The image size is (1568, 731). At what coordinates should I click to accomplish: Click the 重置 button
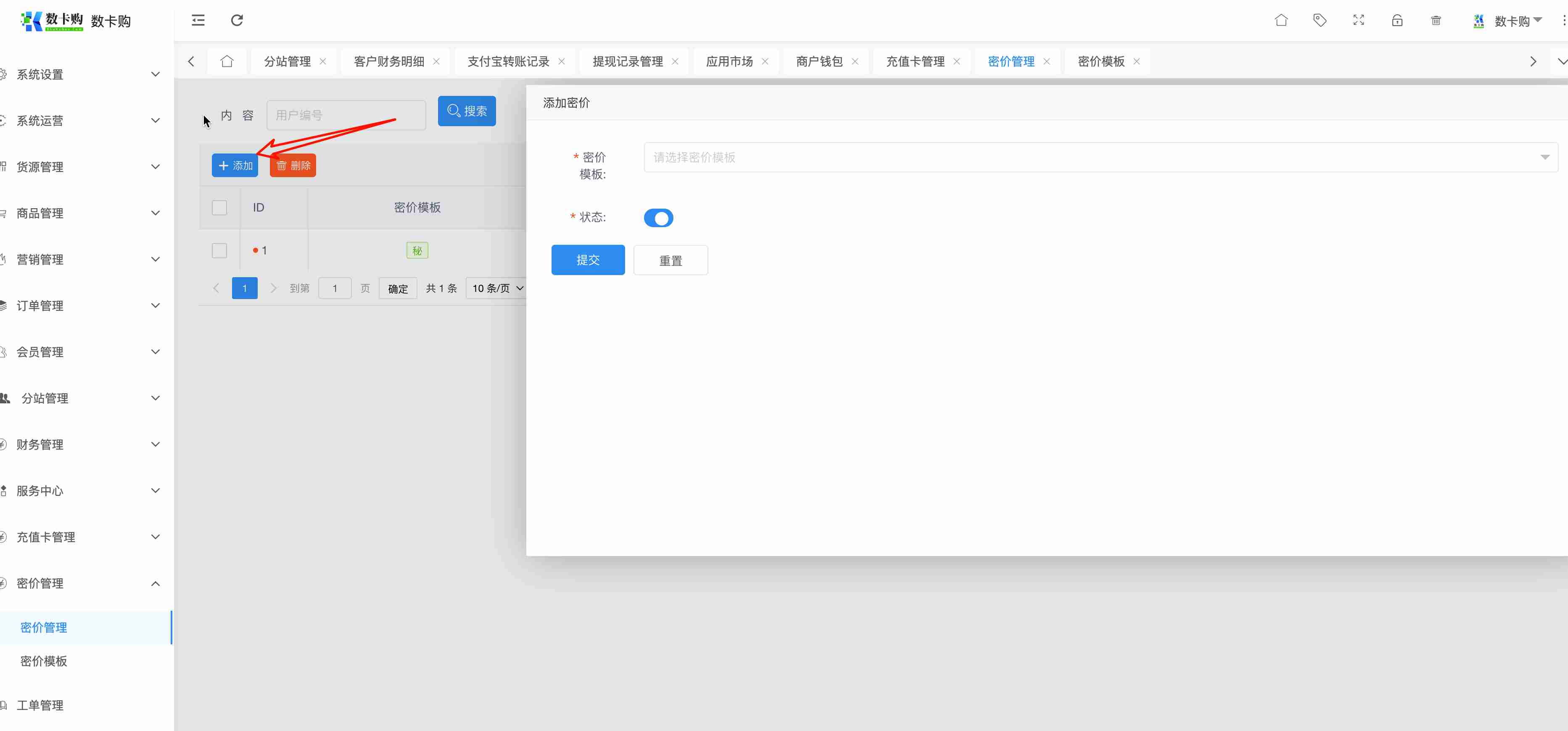[x=670, y=260]
